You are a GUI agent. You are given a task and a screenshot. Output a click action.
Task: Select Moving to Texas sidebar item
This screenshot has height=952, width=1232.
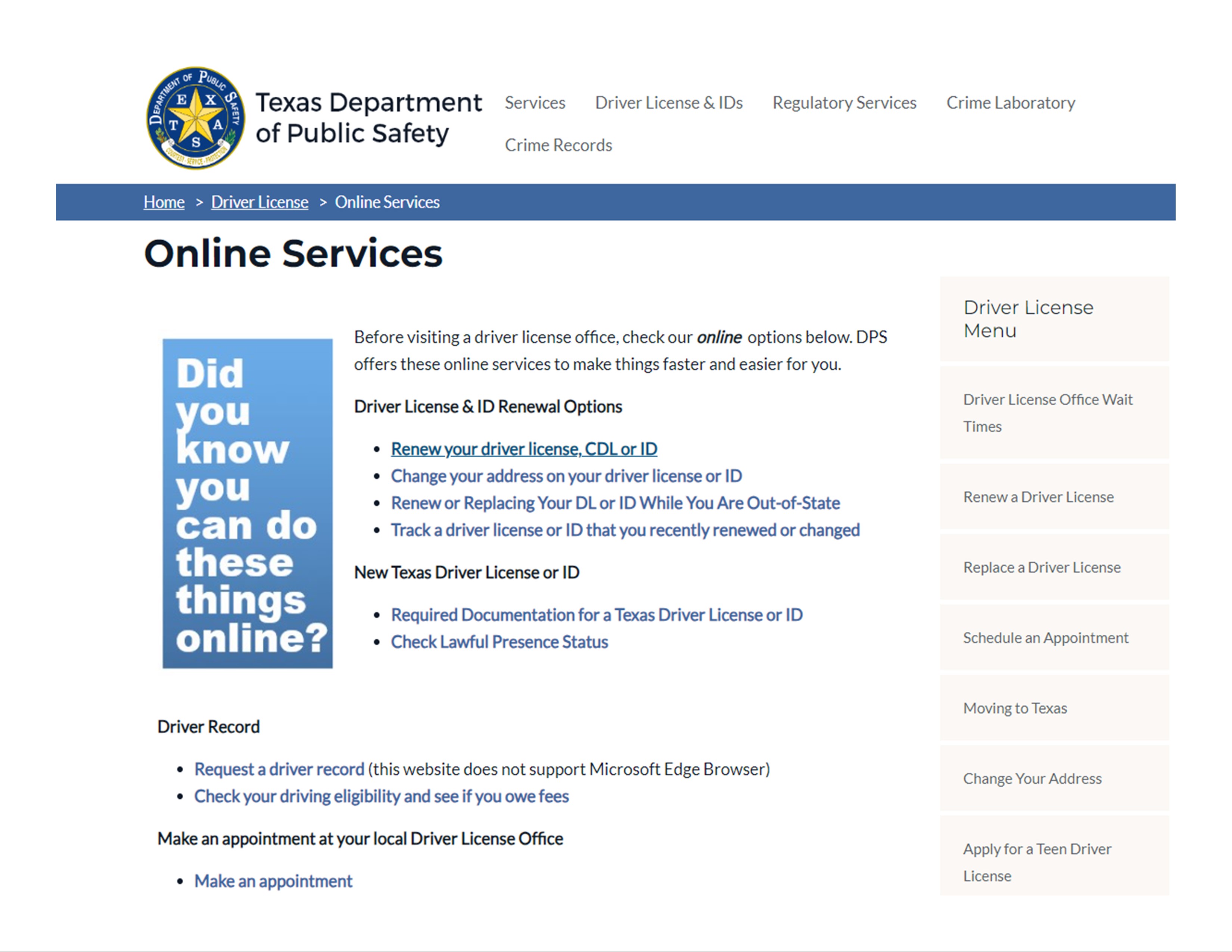[x=1054, y=708]
